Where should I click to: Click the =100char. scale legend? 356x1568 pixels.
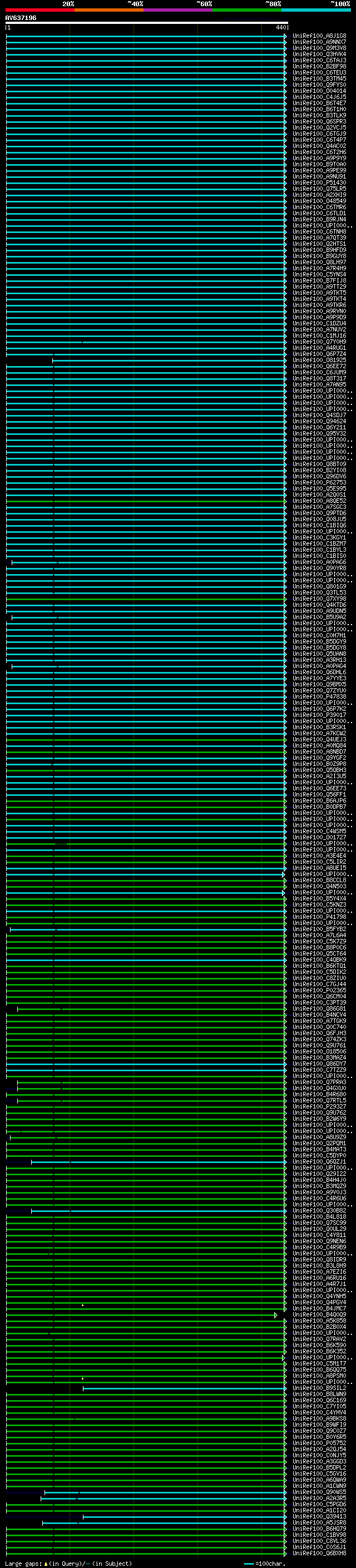click(264, 1563)
